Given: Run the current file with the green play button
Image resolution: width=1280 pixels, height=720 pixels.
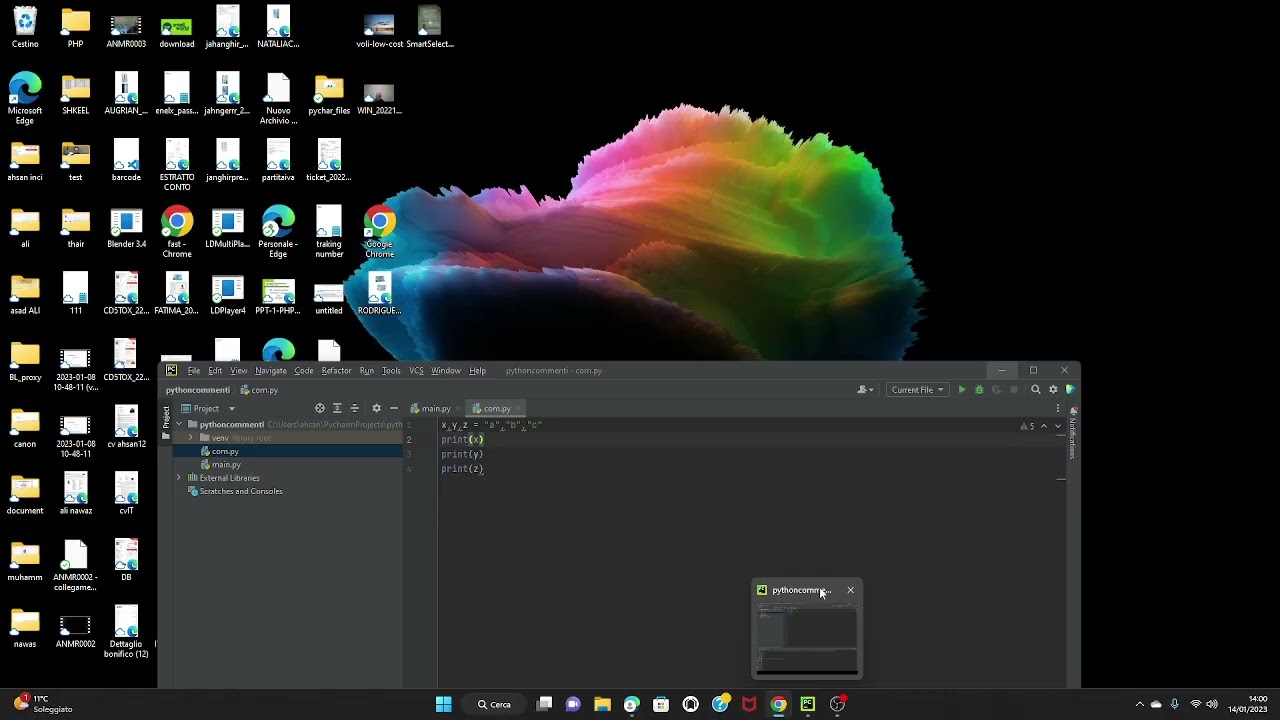Looking at the screenshot, I should [x=962, y=390].
